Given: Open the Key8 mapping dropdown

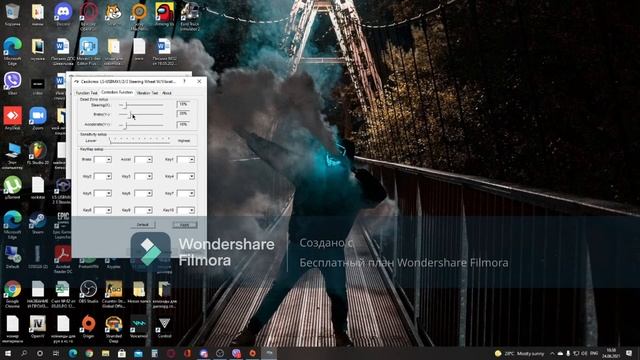Looking at the screenshot, I should pos(102,210).
